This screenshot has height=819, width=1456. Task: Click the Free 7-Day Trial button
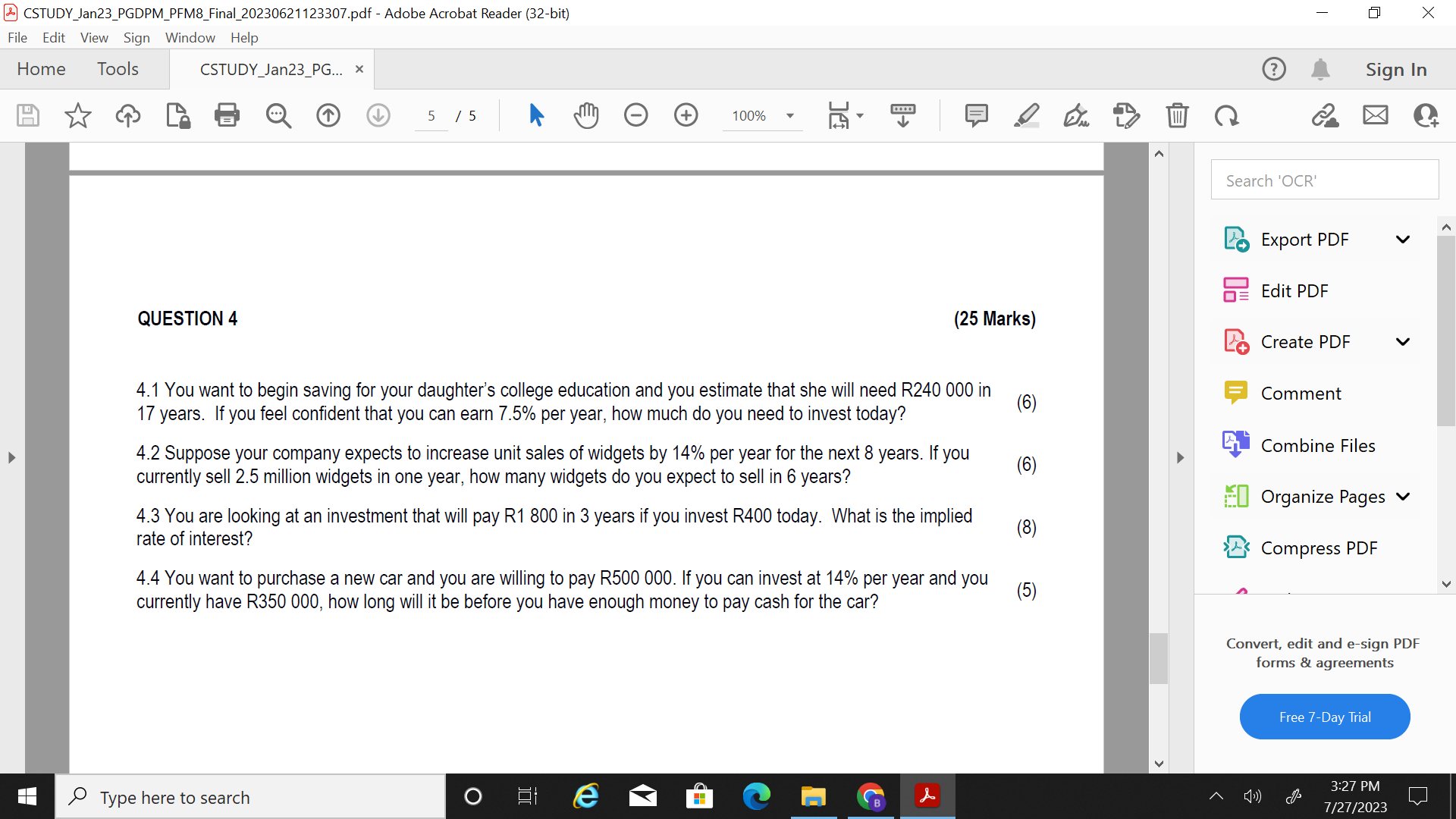coord(1324,716)
